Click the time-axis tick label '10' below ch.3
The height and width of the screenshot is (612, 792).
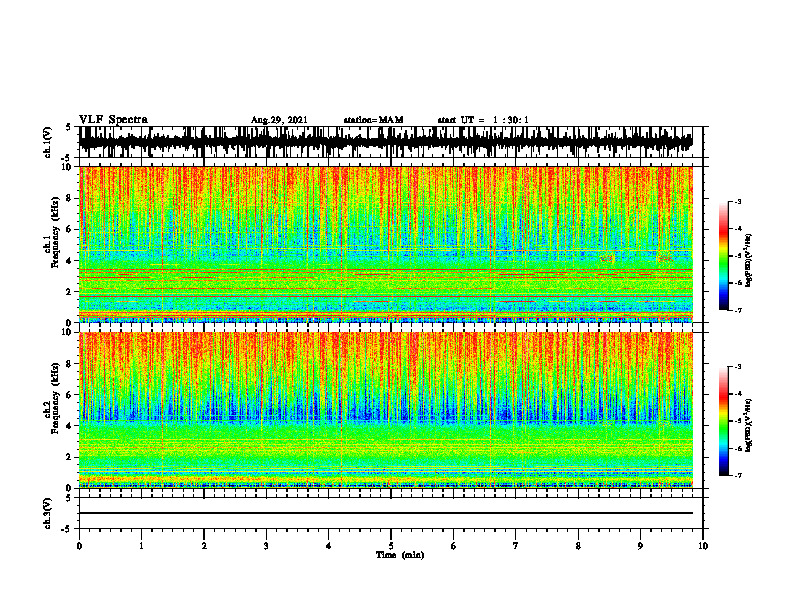(703, 546)
